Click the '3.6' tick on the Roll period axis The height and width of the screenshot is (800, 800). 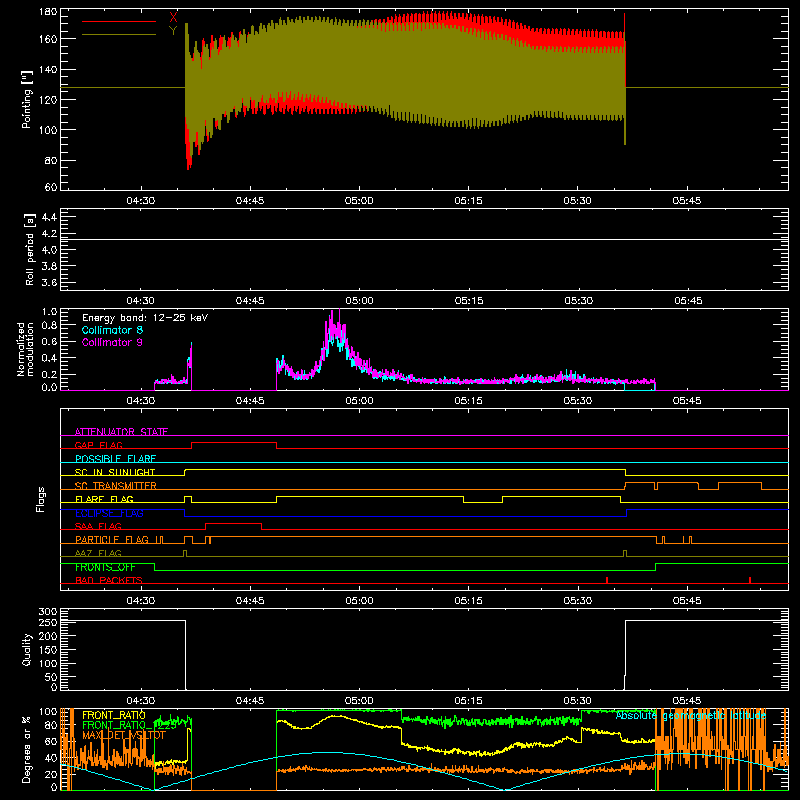tap(49, 283)
